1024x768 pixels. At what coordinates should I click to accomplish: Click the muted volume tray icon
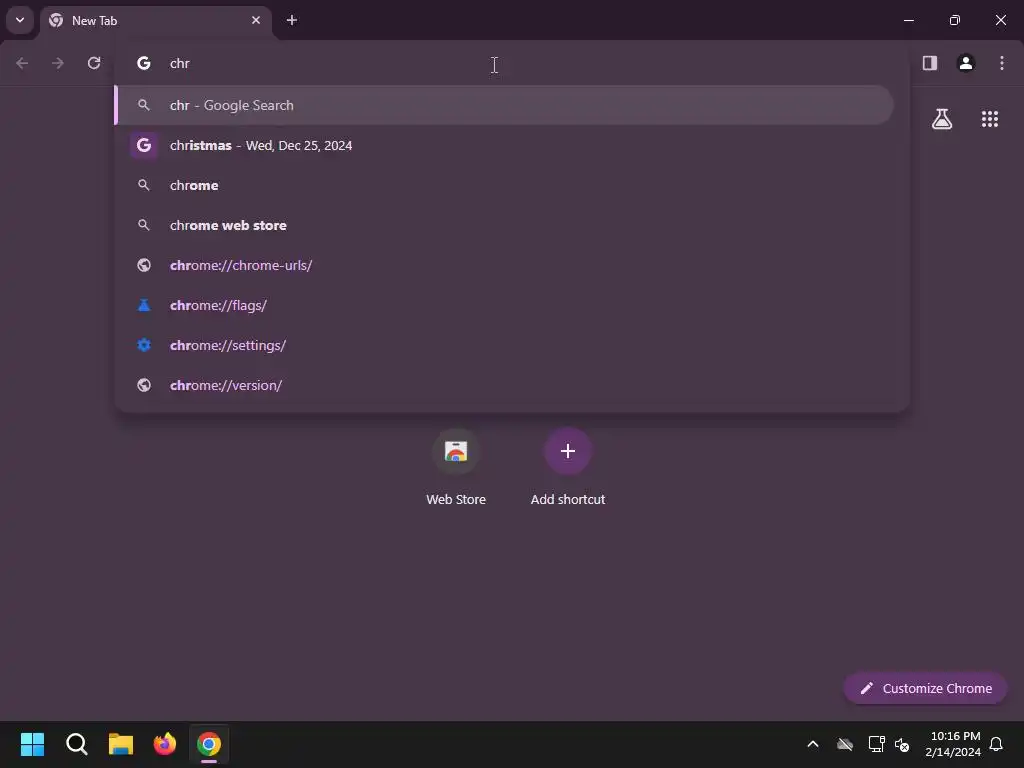(x=902, y=744)
